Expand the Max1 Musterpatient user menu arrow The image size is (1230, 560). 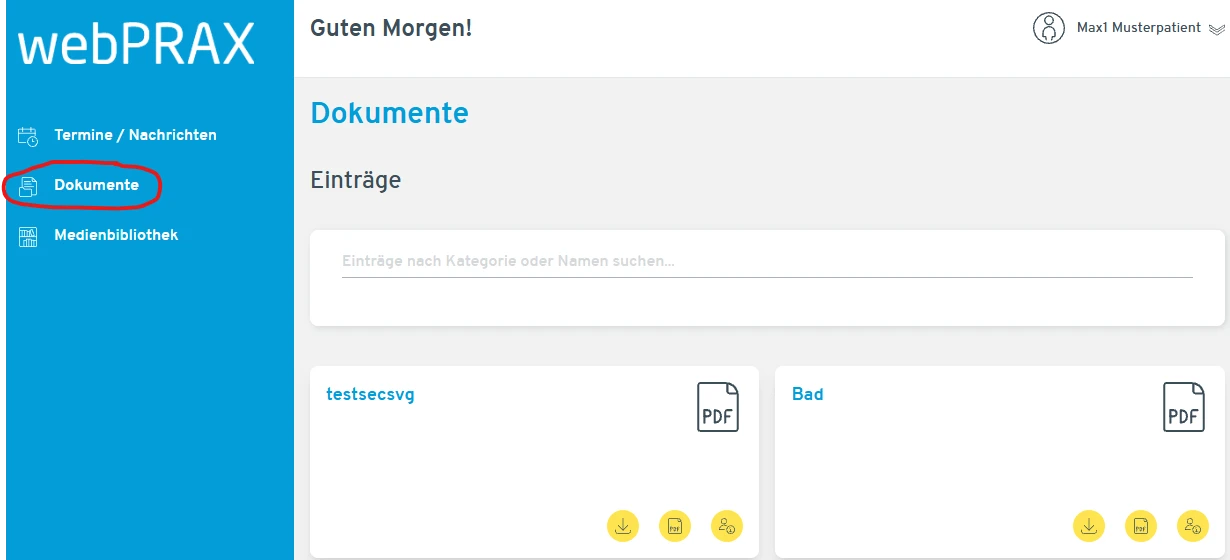point(1216,30)
